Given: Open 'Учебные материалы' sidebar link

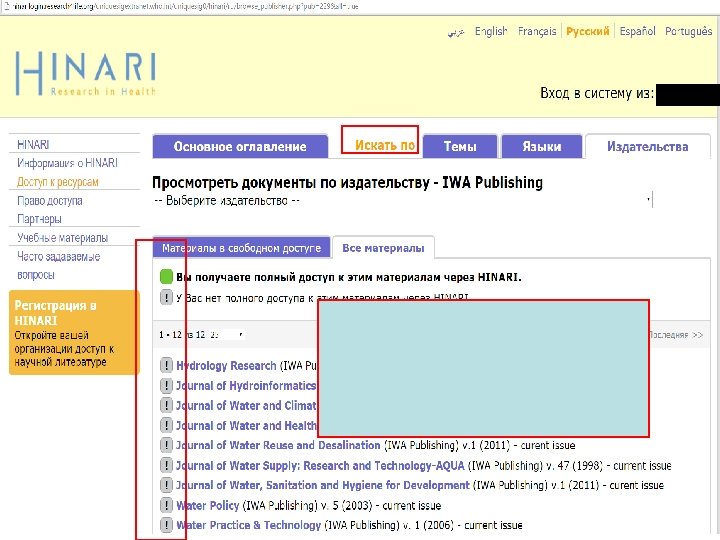Looking at the screenshot, I should pos(62,238).
